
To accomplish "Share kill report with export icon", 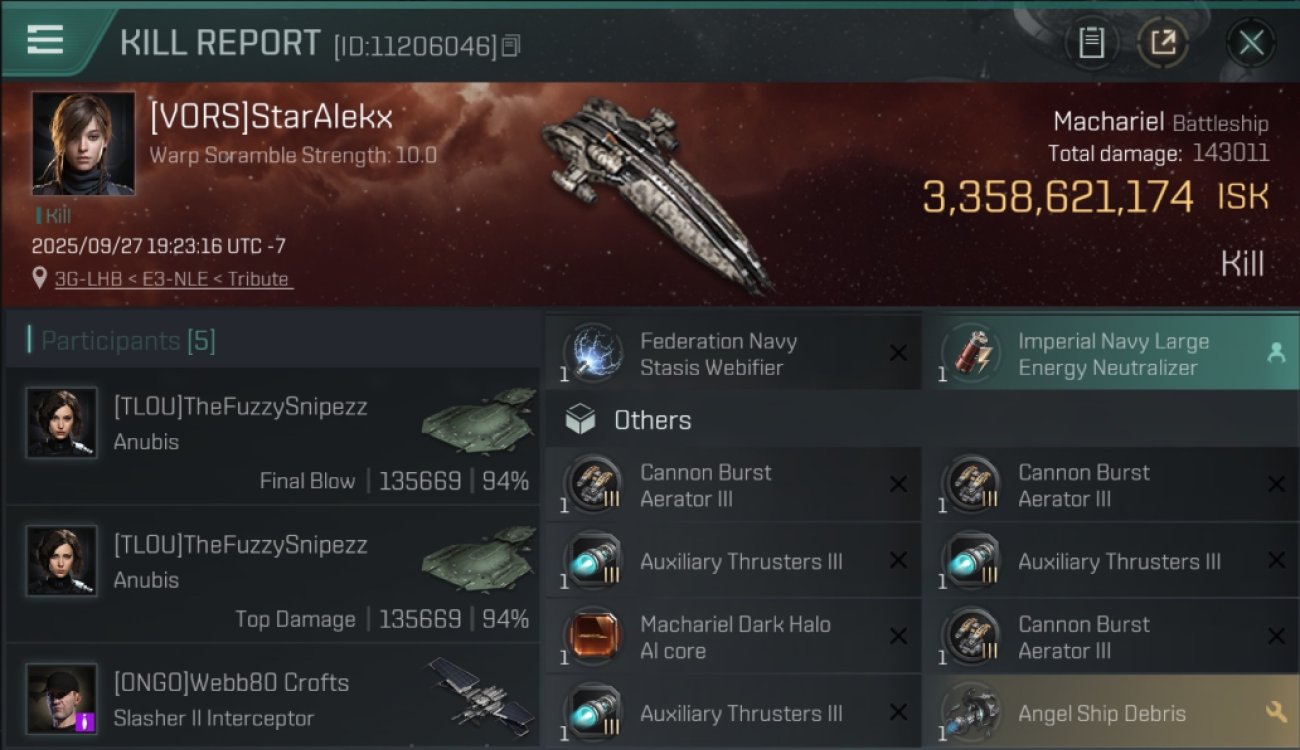I will coord(1163,42).
